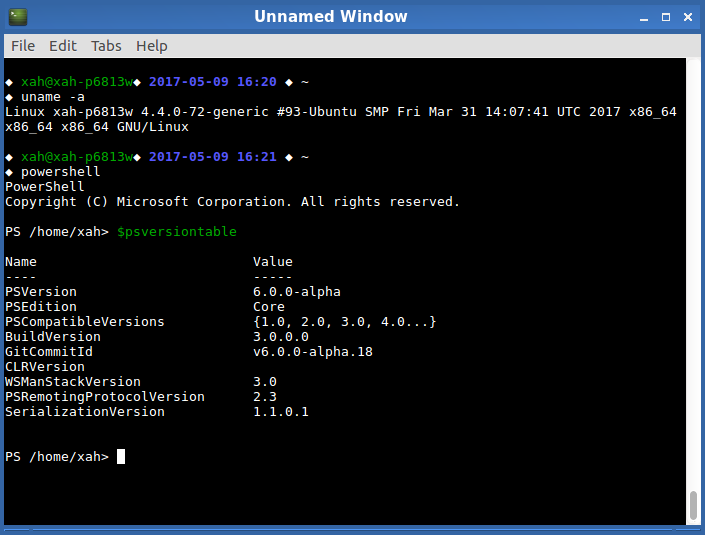Click the cursor block at last prompt
Viewport: 705px width, 535px height.
[121, 456]
